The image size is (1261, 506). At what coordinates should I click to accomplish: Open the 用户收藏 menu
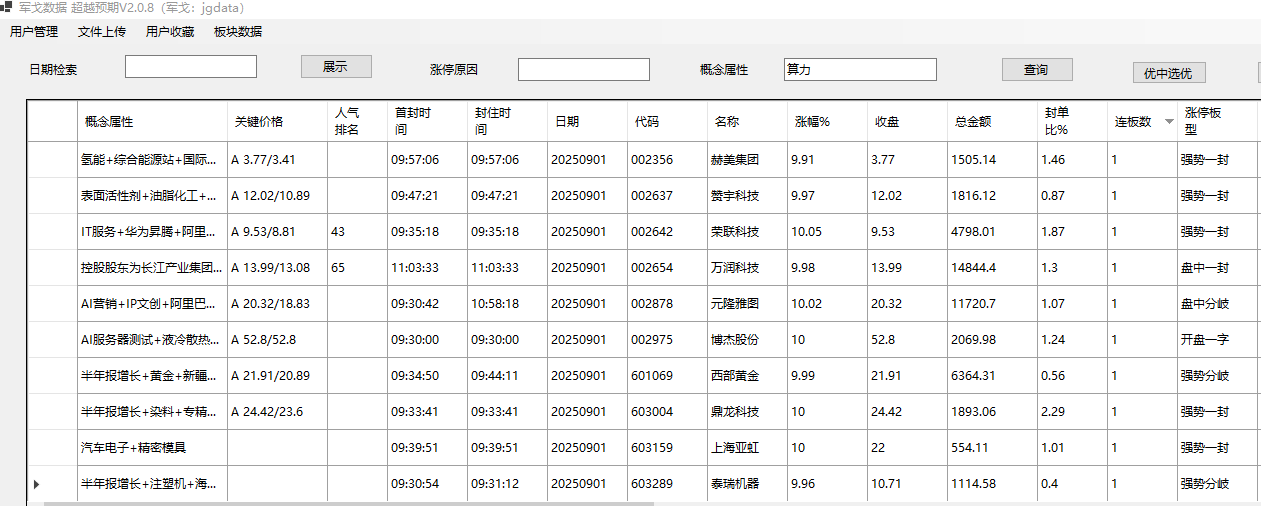[170, 32]
